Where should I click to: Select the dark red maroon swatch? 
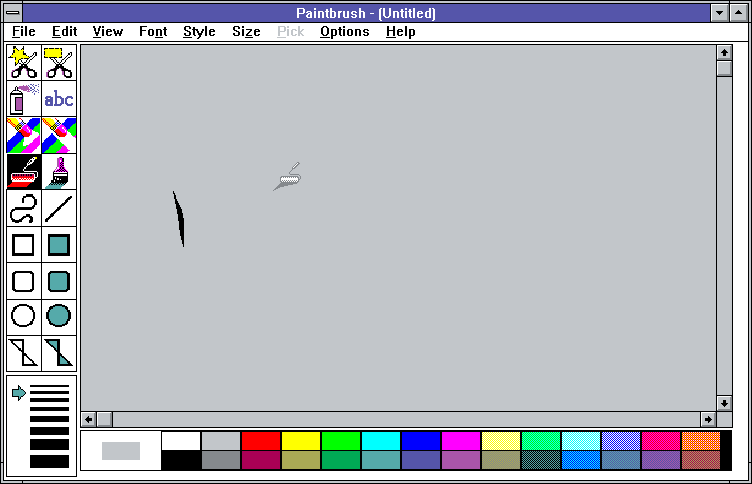click(x=261, y=460)
